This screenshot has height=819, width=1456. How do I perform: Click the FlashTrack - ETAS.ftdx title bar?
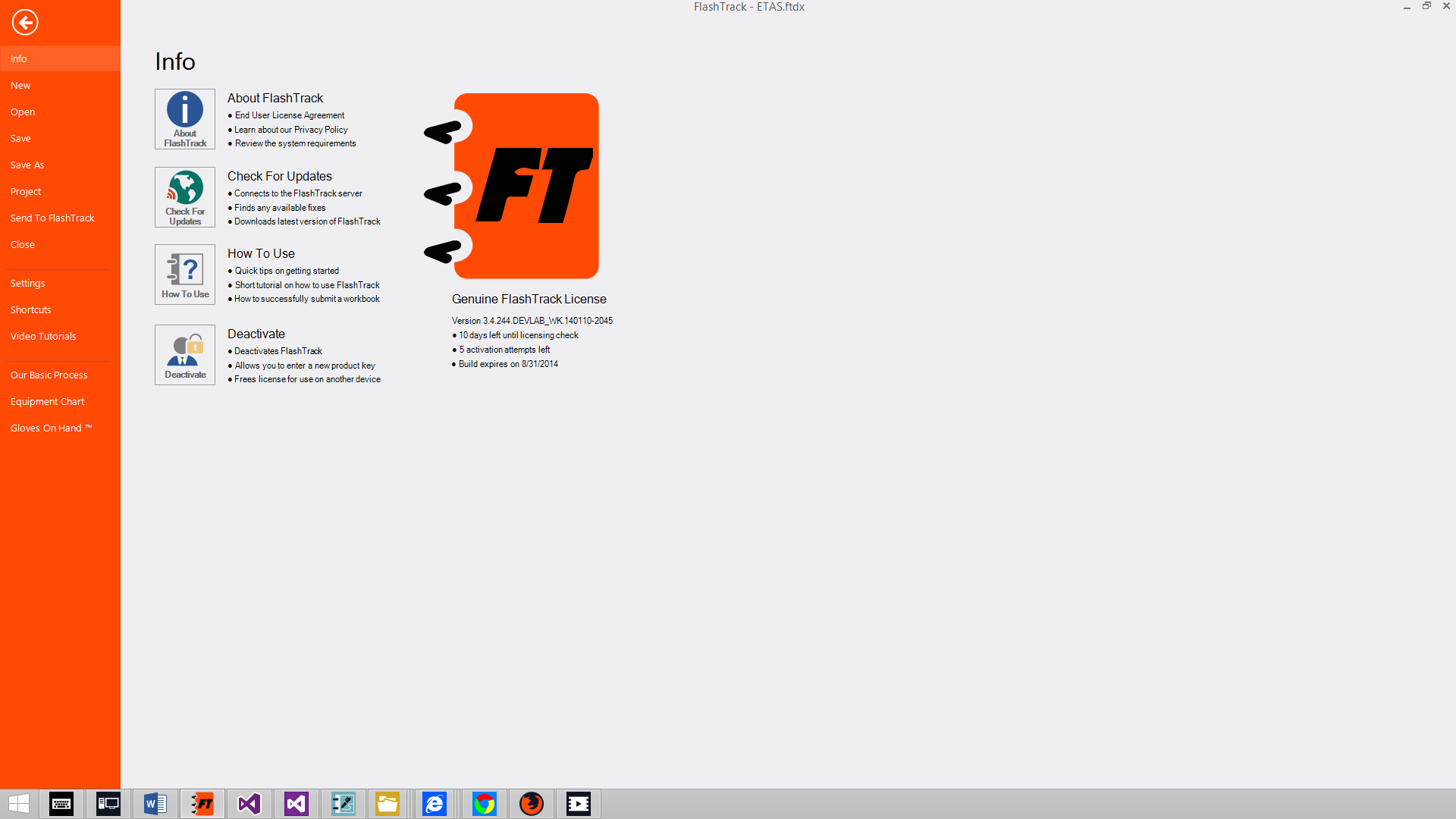749,7
